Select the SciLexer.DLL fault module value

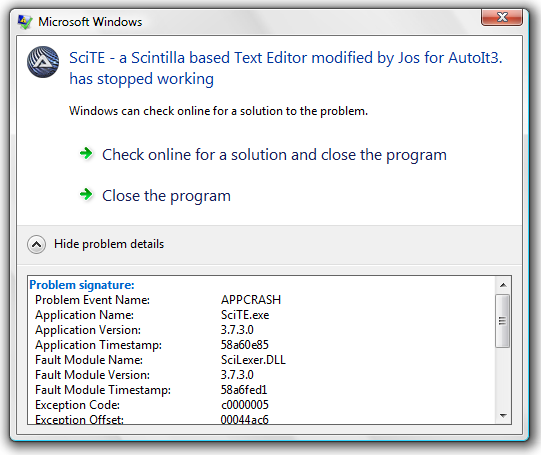(253, 360)
